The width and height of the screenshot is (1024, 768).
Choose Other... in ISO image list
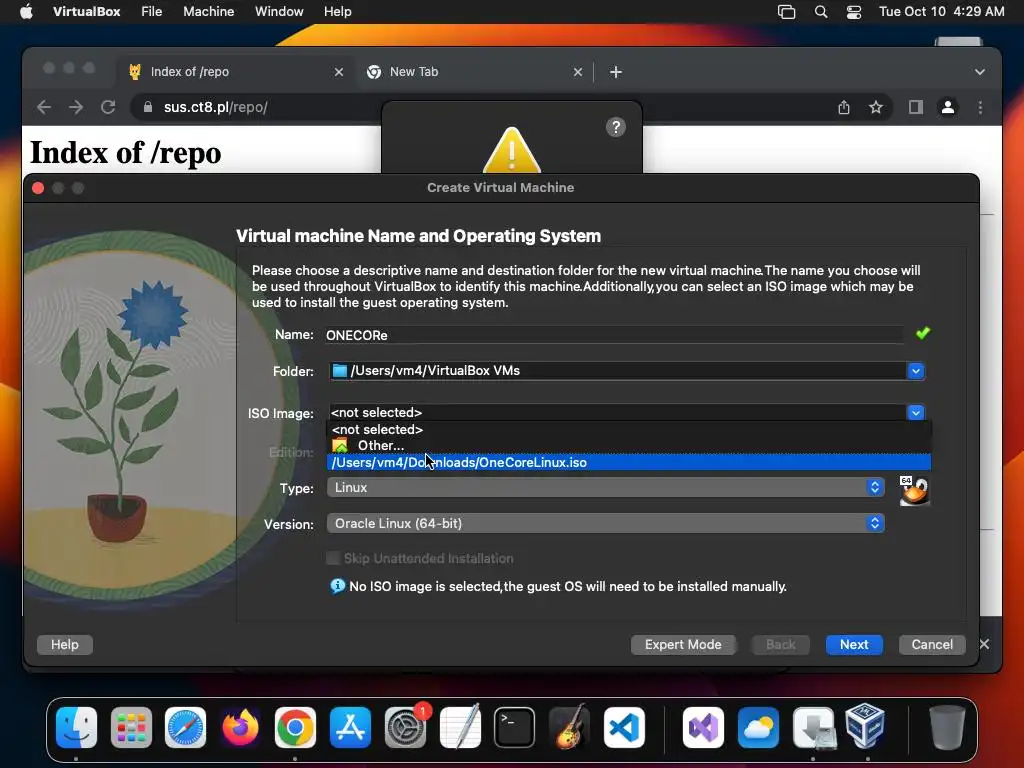point(629,445)
